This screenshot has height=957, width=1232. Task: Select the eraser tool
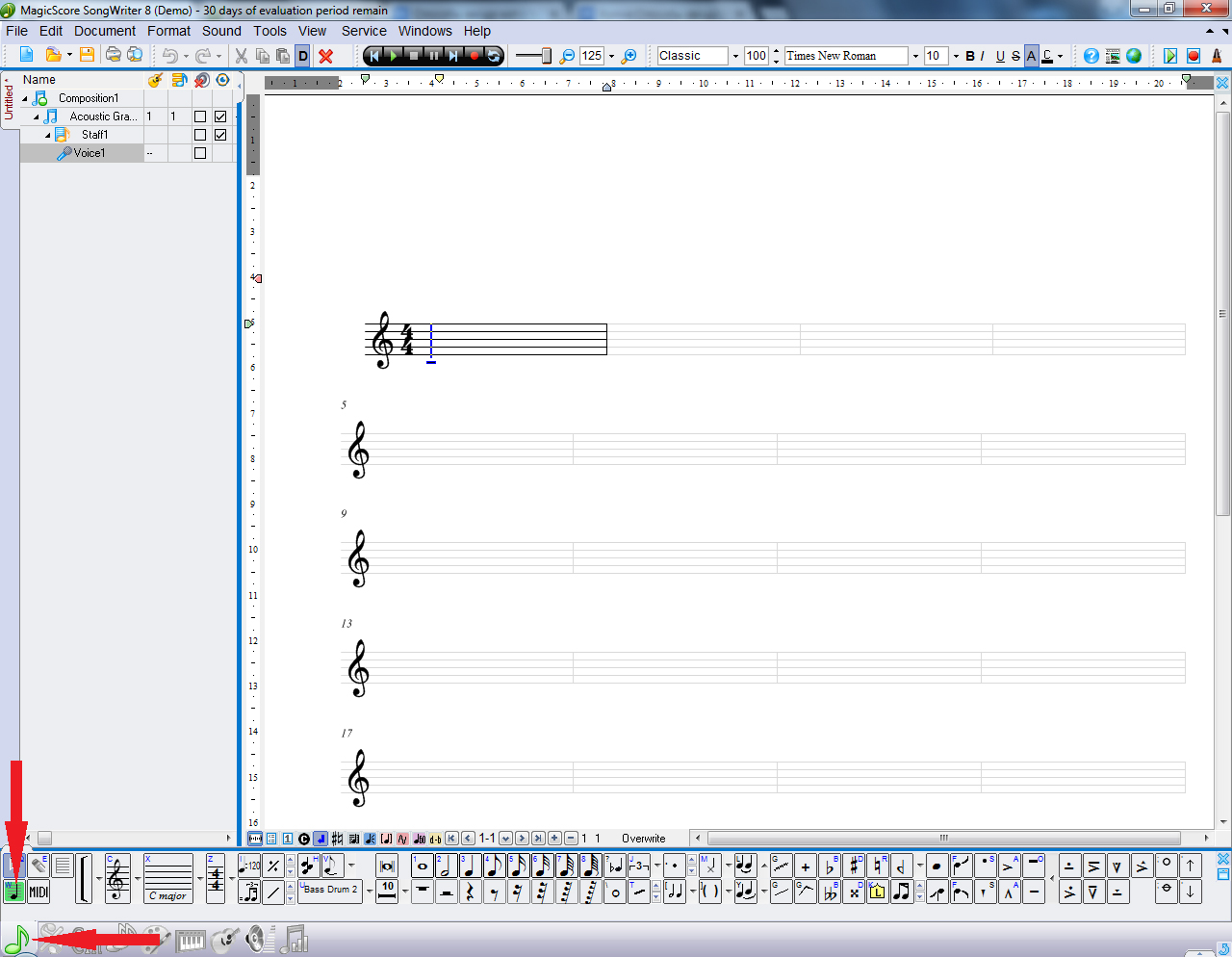pyautogui.click(x=38, y=866)
